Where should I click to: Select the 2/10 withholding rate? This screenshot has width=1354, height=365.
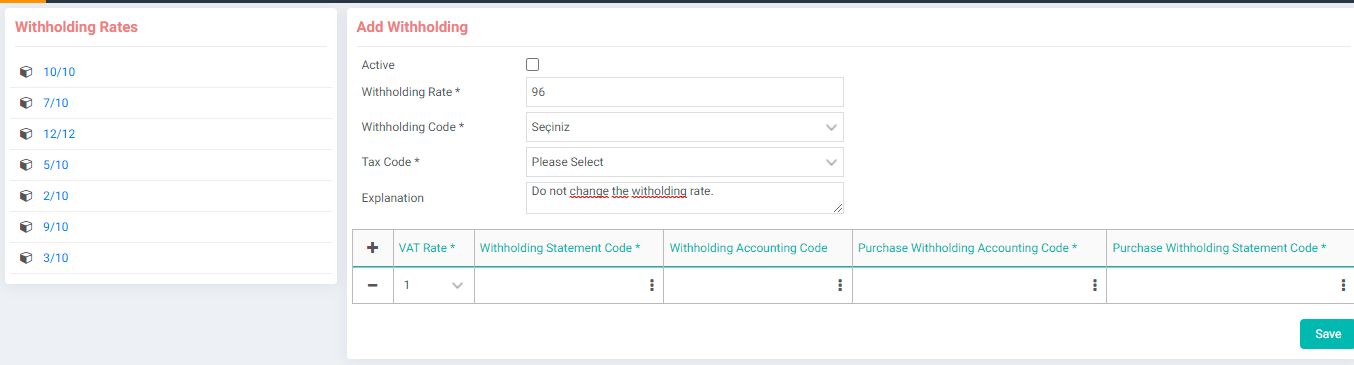[56, 196]
